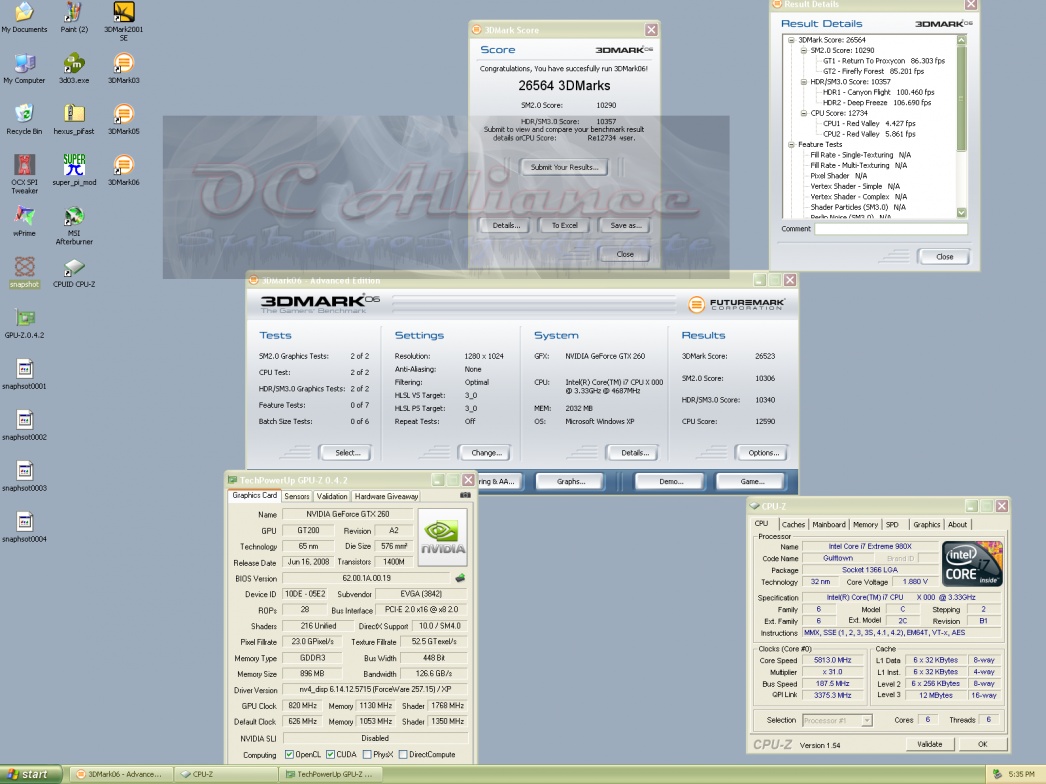Open the super_pi_mod desktop shortcut

[74, 165]
